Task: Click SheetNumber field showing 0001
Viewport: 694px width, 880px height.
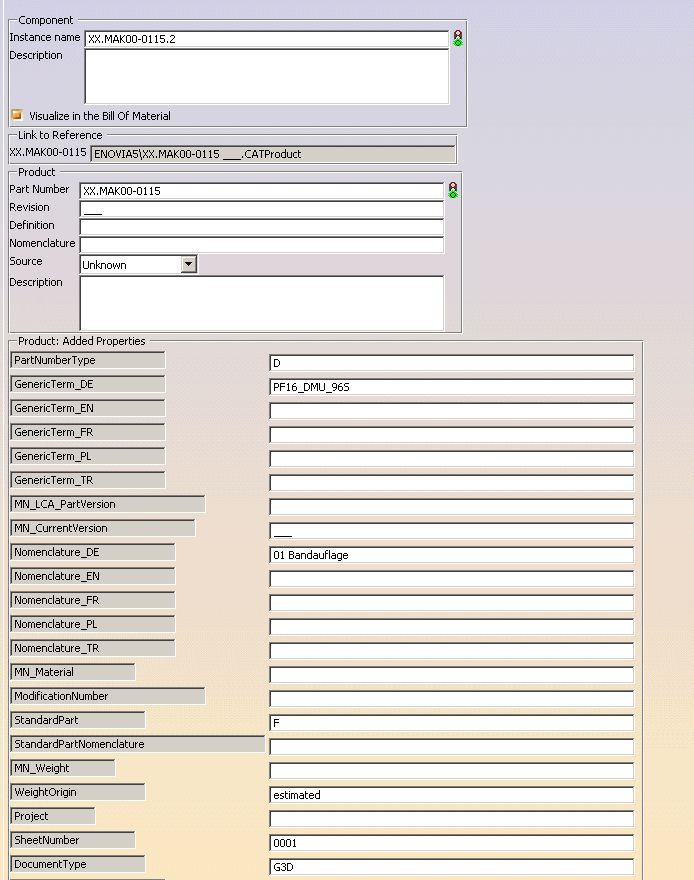Action: (x=452, y=843)
